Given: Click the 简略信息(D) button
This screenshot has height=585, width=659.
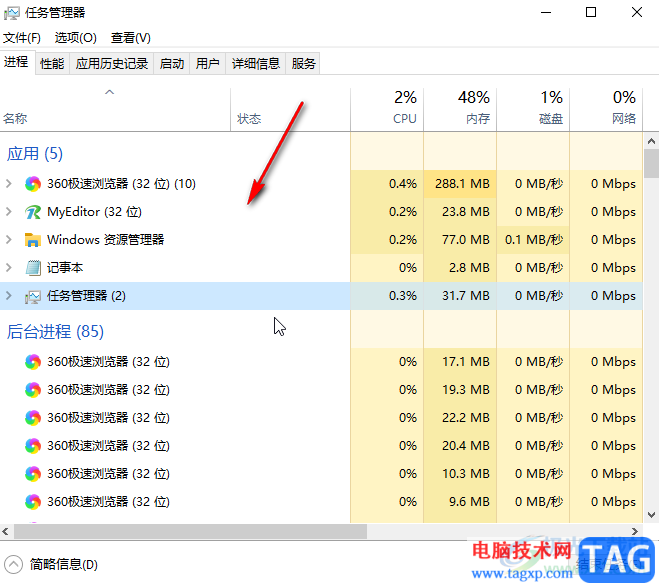Looking at the screenshot, I should [x=51, y=564].
